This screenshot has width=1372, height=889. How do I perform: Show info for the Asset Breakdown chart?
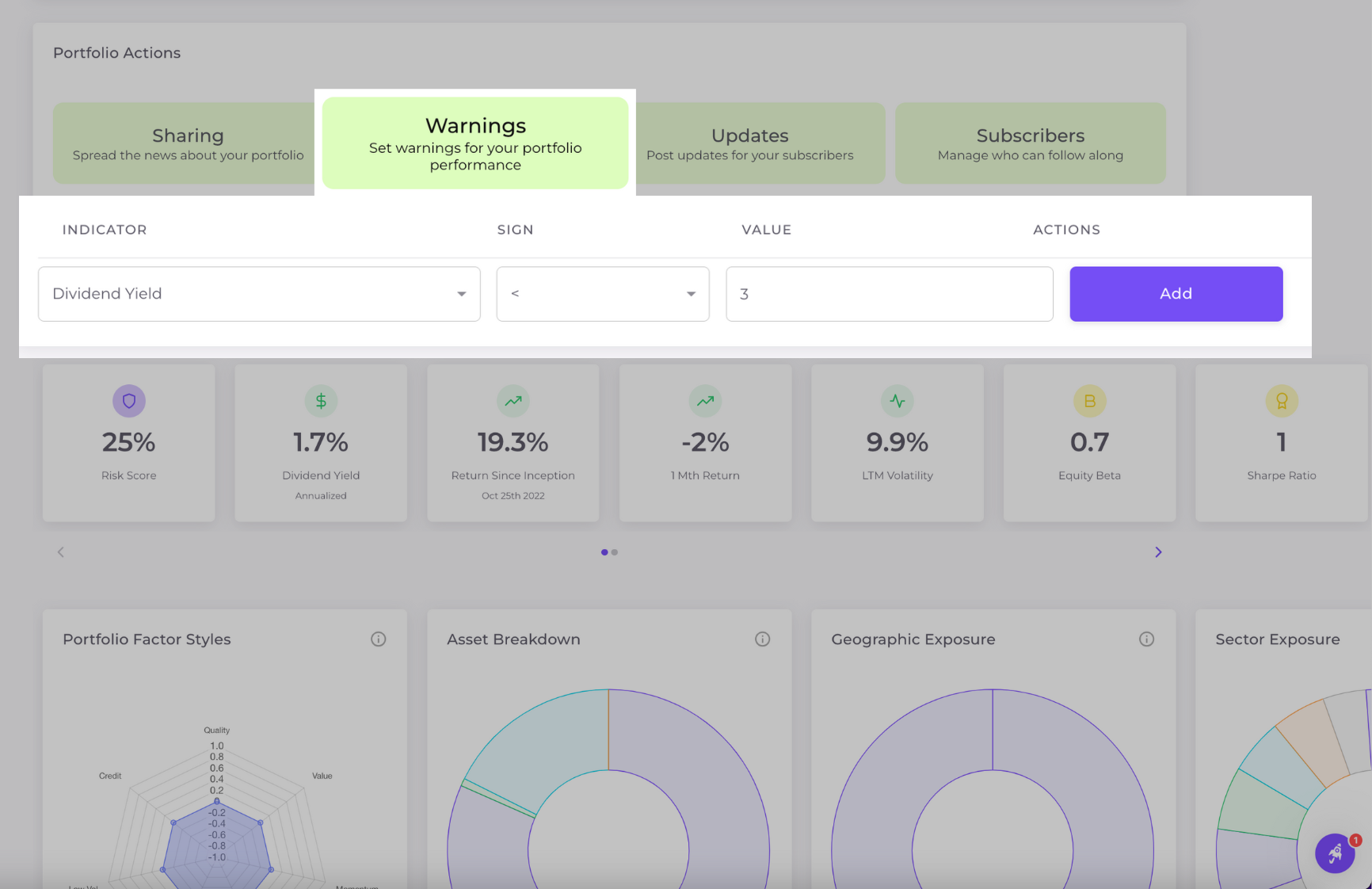click(763, 639)
